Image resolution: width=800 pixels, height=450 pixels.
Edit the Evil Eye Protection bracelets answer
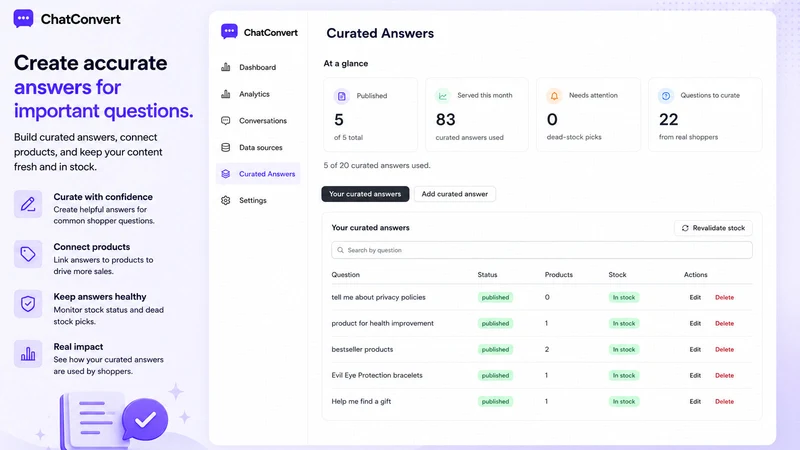pos(695,376)
